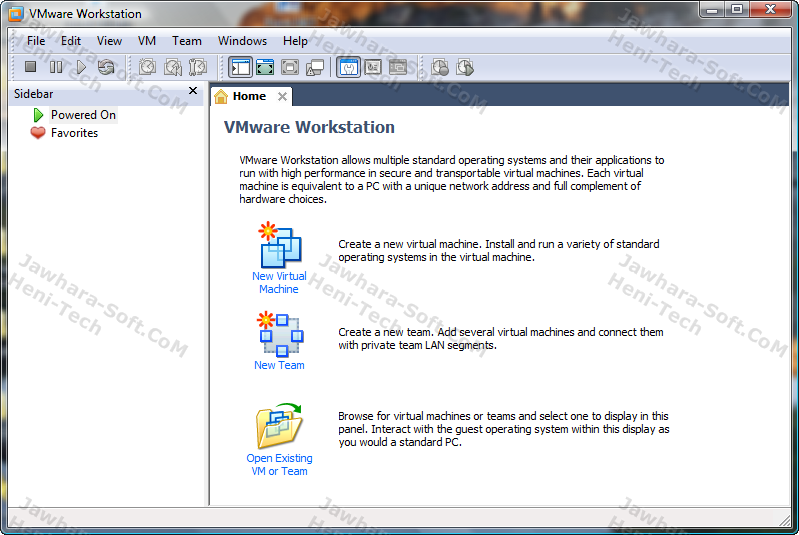The height and width of the screenshot is (535, 799).
Task: Click the window resize grip corner
Action: [785, 521]
